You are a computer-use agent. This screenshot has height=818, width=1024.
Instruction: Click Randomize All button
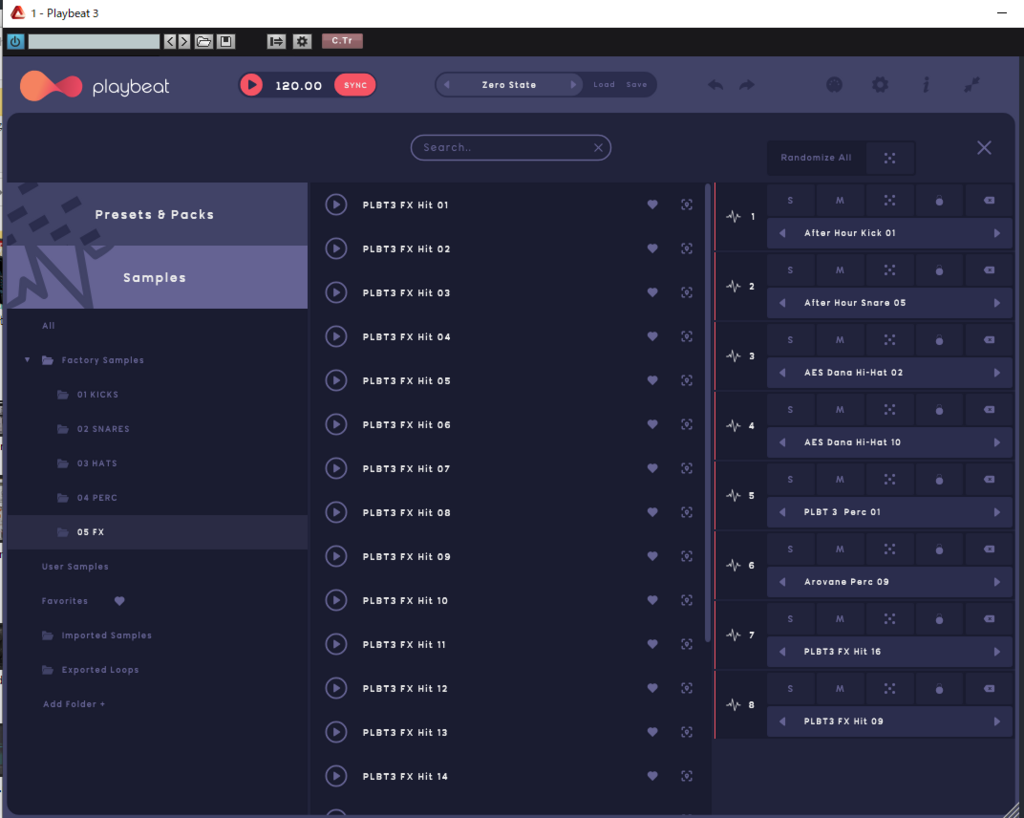(x=816, y=158)
